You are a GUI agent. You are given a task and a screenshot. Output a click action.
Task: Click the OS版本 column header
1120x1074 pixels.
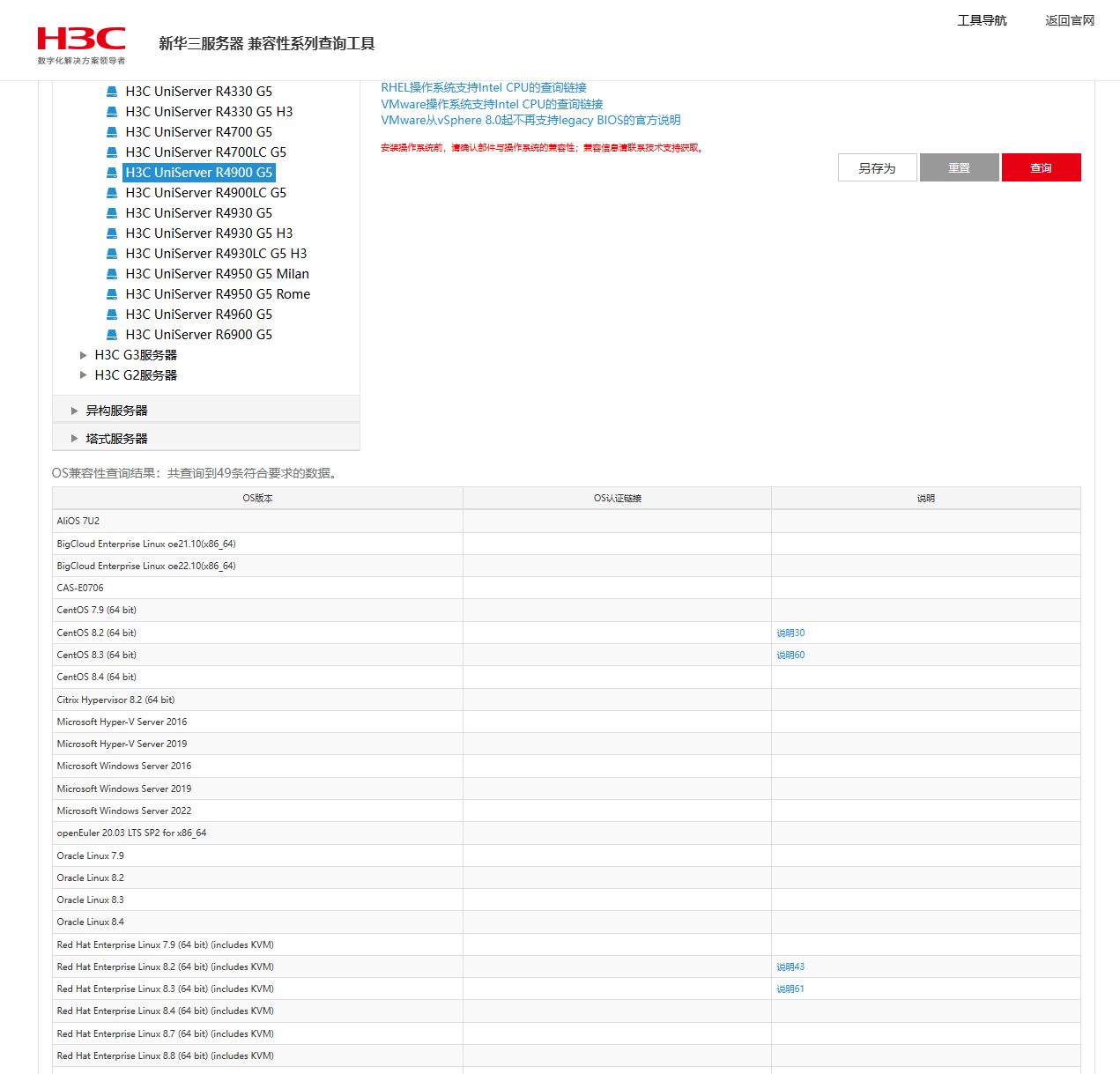pyautogui.click(x=257, y=498)
